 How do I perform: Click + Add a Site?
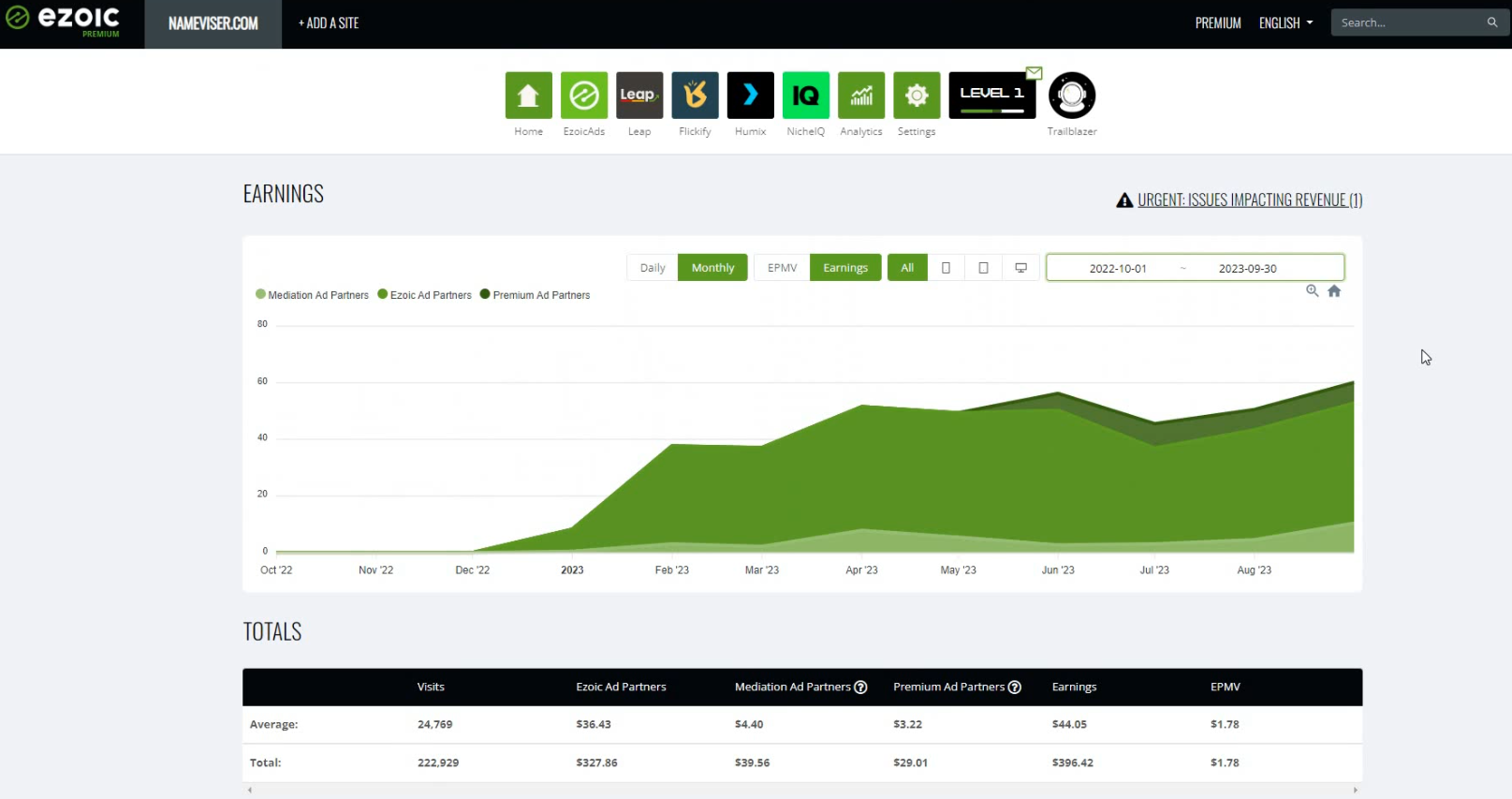(329, 23)
